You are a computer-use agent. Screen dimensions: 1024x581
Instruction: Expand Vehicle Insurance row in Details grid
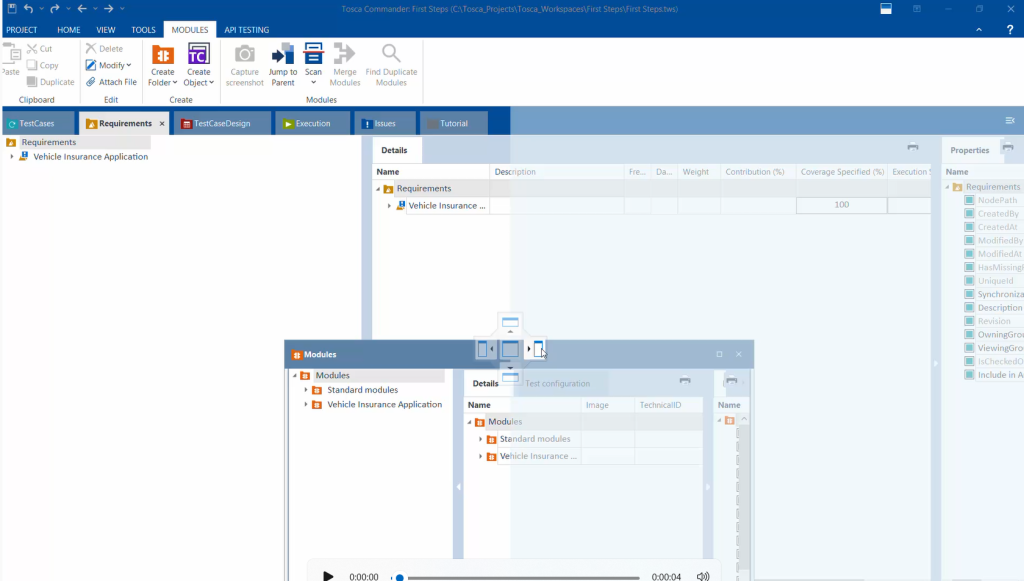(389, 206)
